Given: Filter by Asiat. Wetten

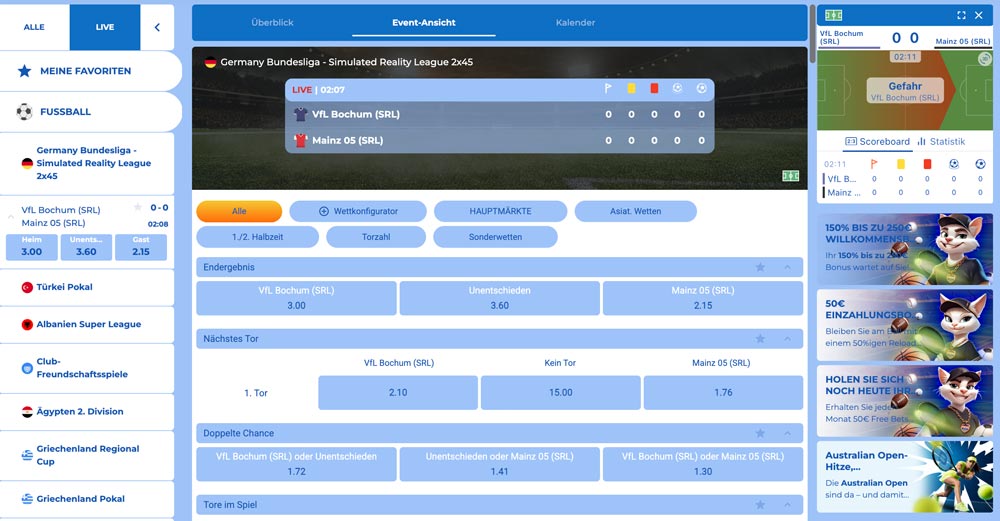Looking at the screenshot, I should click(x=635, y=211).
